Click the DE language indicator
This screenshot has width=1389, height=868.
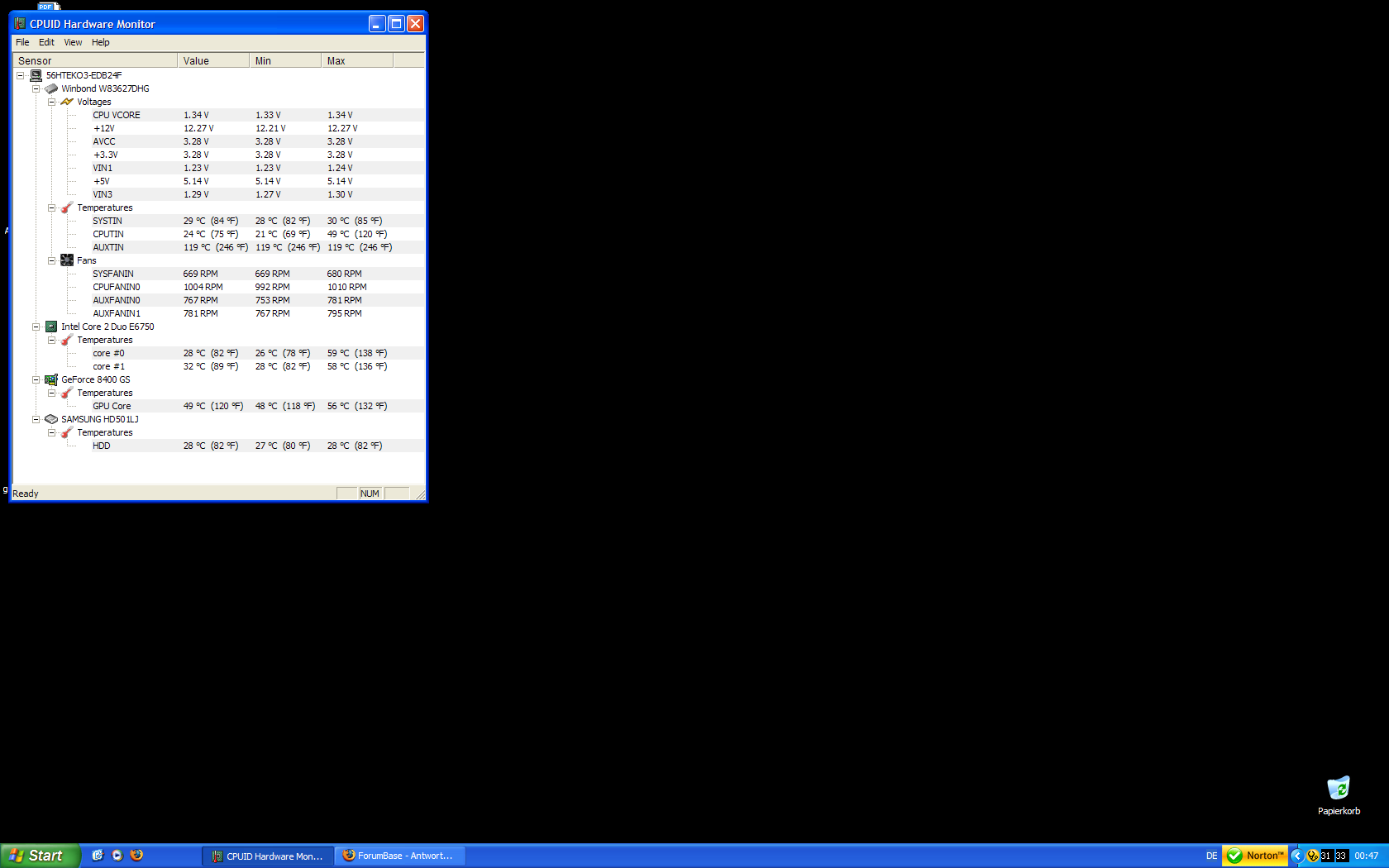pos(1211,856)
